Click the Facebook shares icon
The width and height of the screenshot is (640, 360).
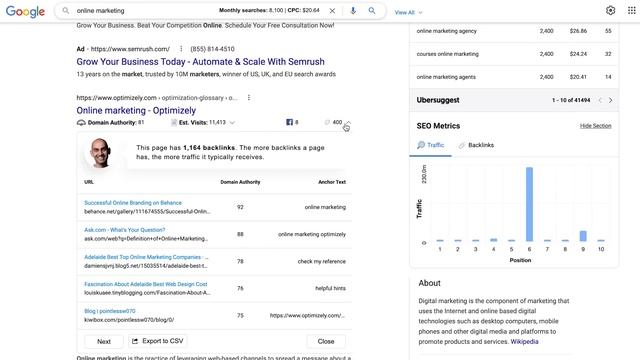pos(289,122)
